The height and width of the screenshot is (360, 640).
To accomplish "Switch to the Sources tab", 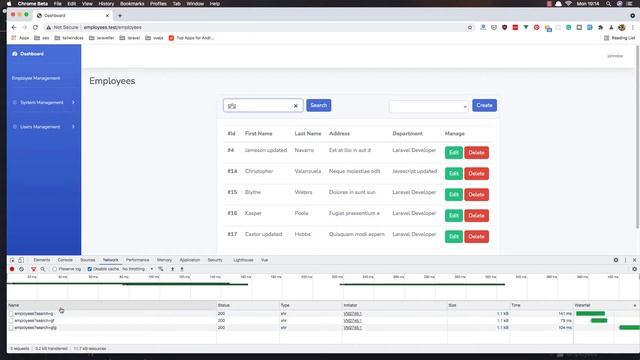I will (88, 260).
